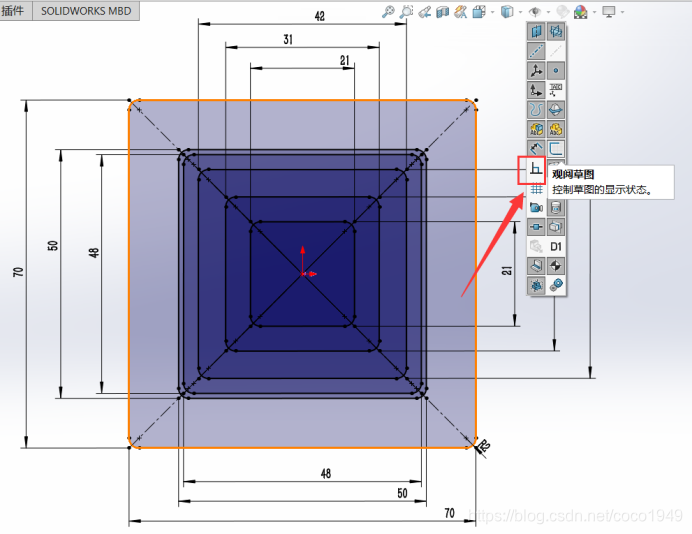Click the View Sketches icon
The width and height of the screenshot is (692, 534).
(x=536, y=169)
